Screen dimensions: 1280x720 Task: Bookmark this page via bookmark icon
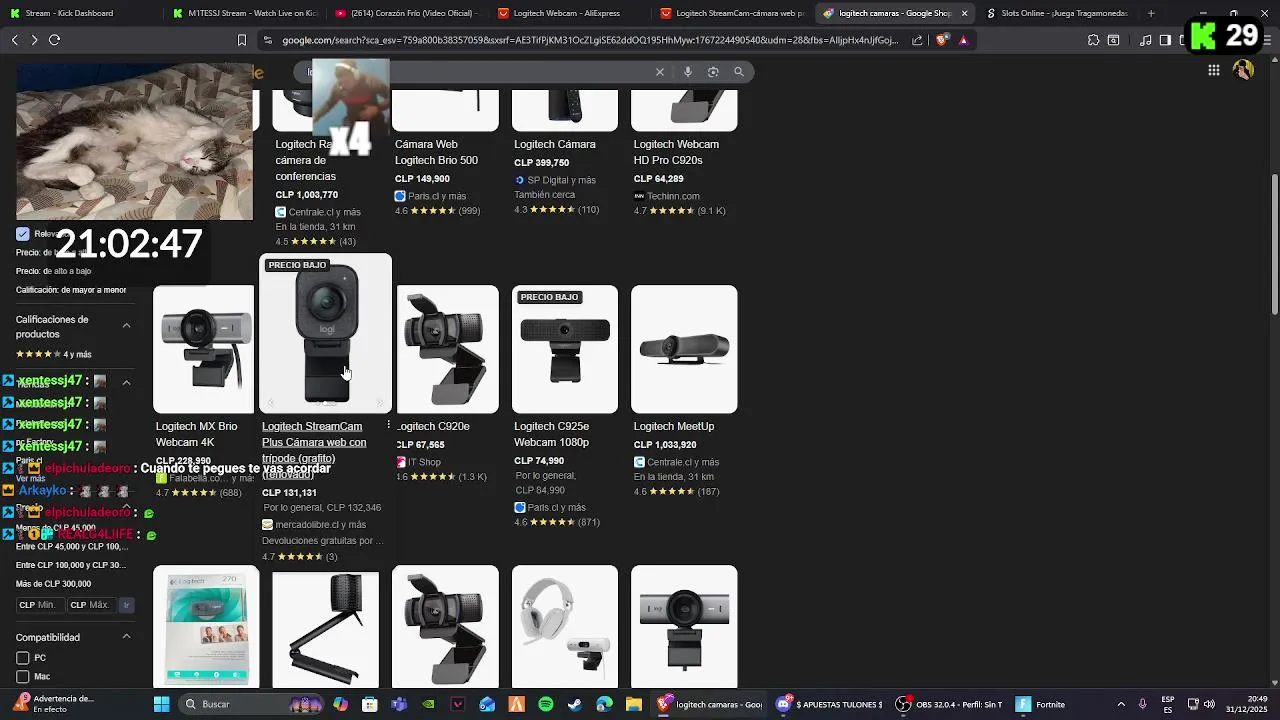pos(241,40)
